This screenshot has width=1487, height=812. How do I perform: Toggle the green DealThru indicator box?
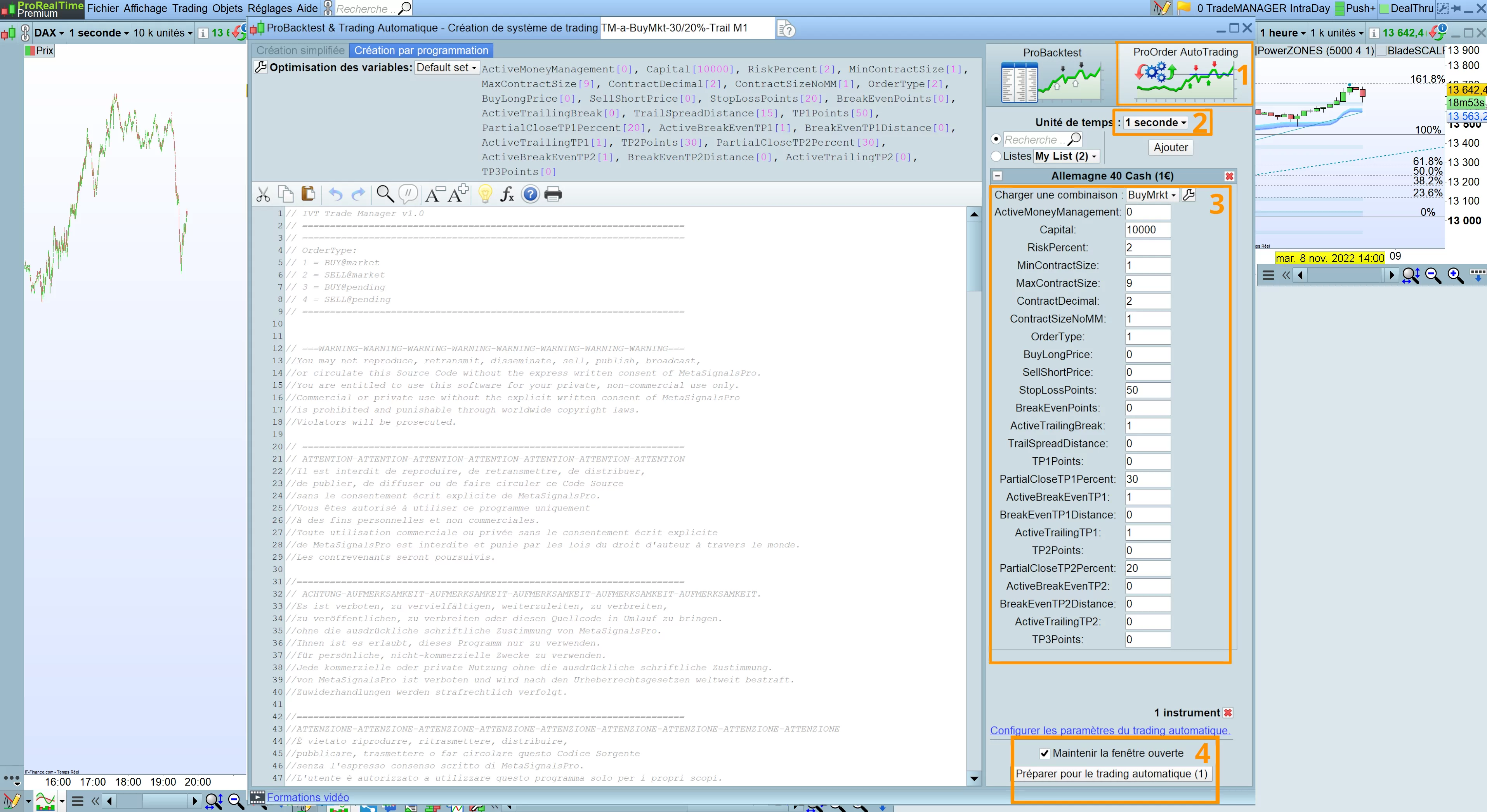pyautogui.click(x=1384, y=9)
